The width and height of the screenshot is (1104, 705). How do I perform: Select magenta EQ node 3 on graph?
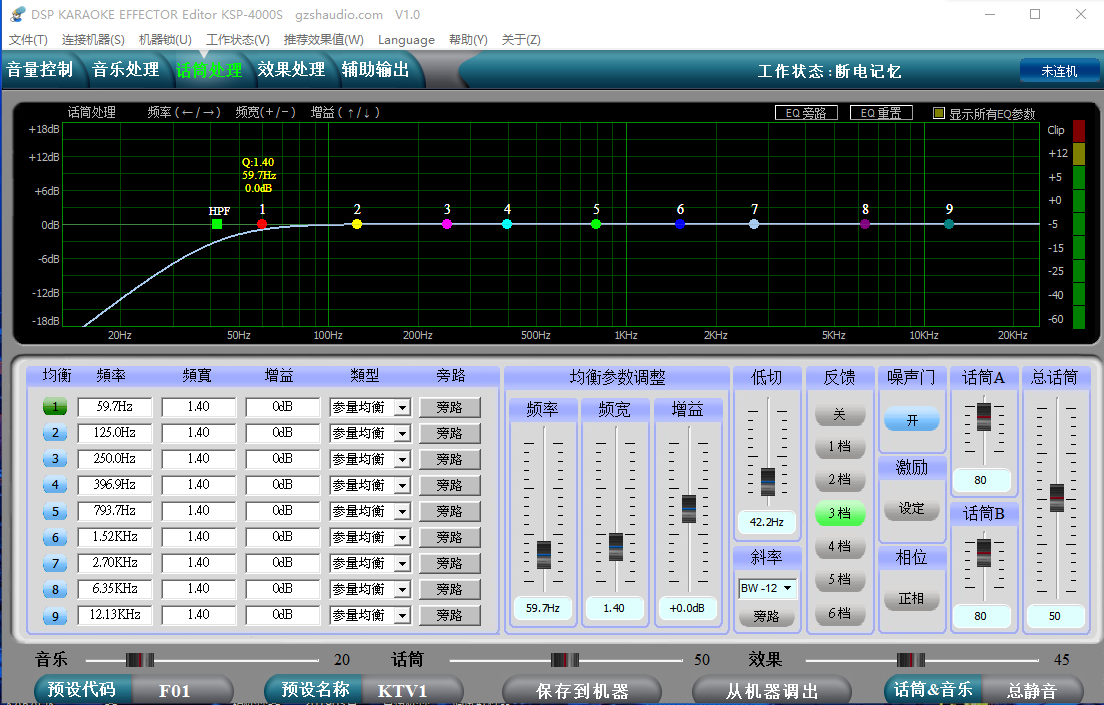[x=447, y=224]
